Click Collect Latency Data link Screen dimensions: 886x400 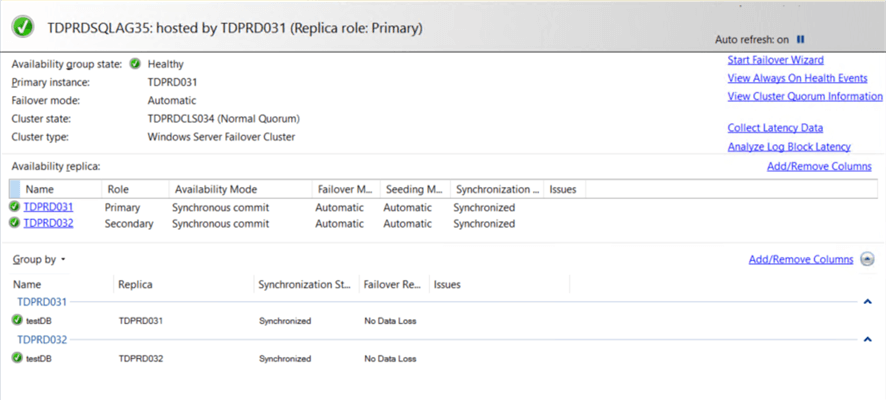(x=775, y=127)
